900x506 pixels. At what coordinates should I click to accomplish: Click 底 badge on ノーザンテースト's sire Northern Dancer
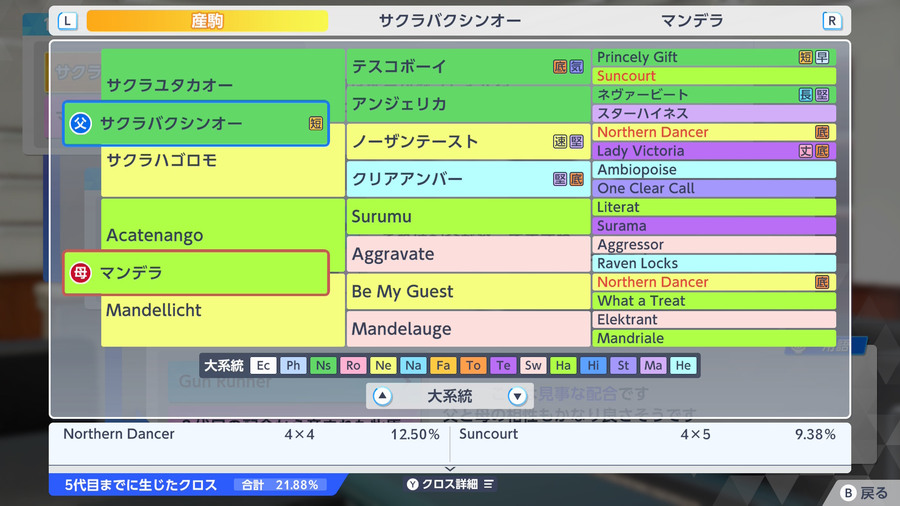pos(822,132)
